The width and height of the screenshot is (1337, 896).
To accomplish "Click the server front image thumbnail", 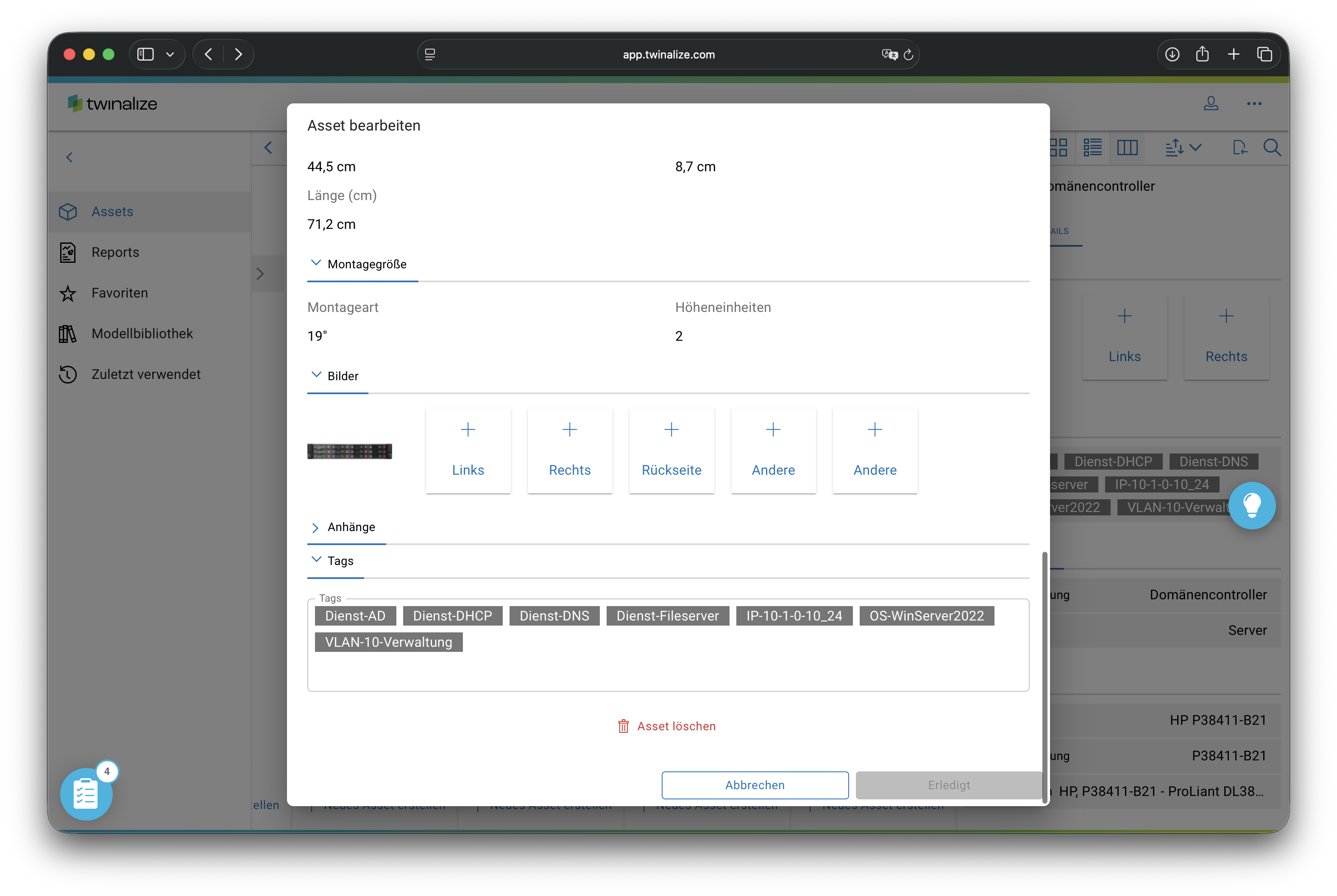I will [350, 451].
